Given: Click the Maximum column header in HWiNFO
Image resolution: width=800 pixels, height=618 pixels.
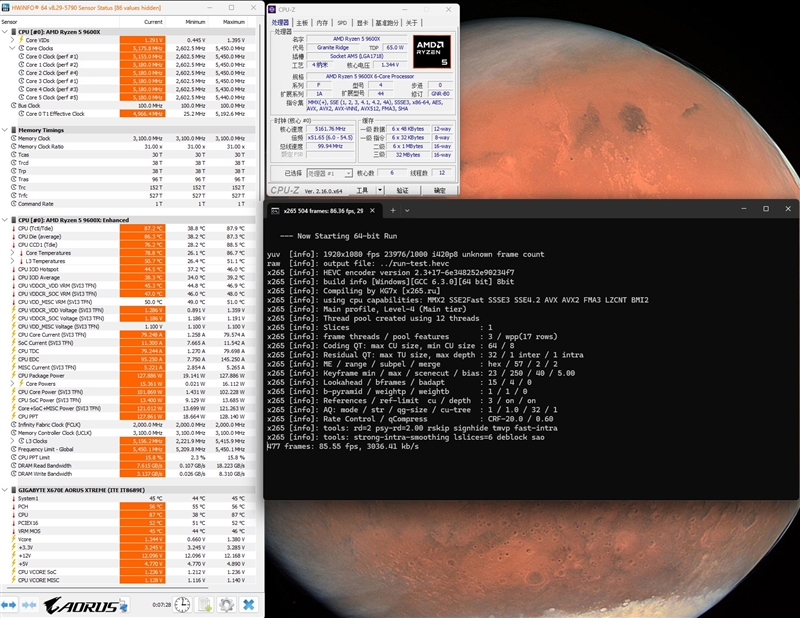Looking at the screenshot, I should (233, 21).
